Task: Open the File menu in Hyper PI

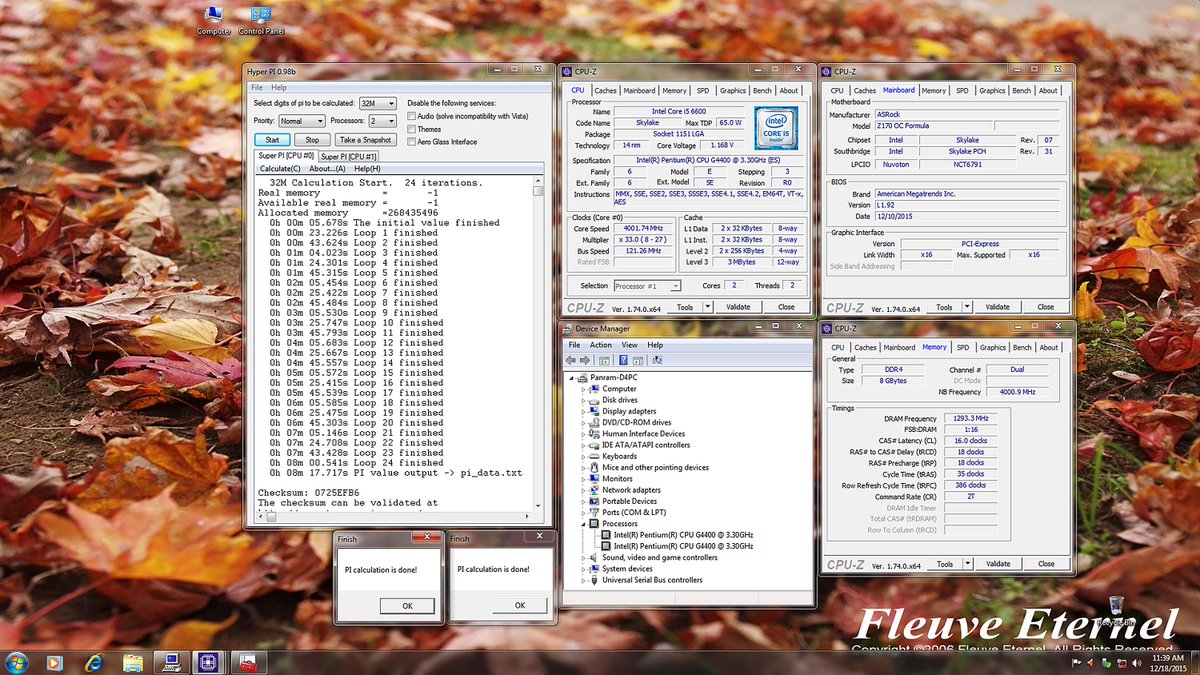Action: 257,88
